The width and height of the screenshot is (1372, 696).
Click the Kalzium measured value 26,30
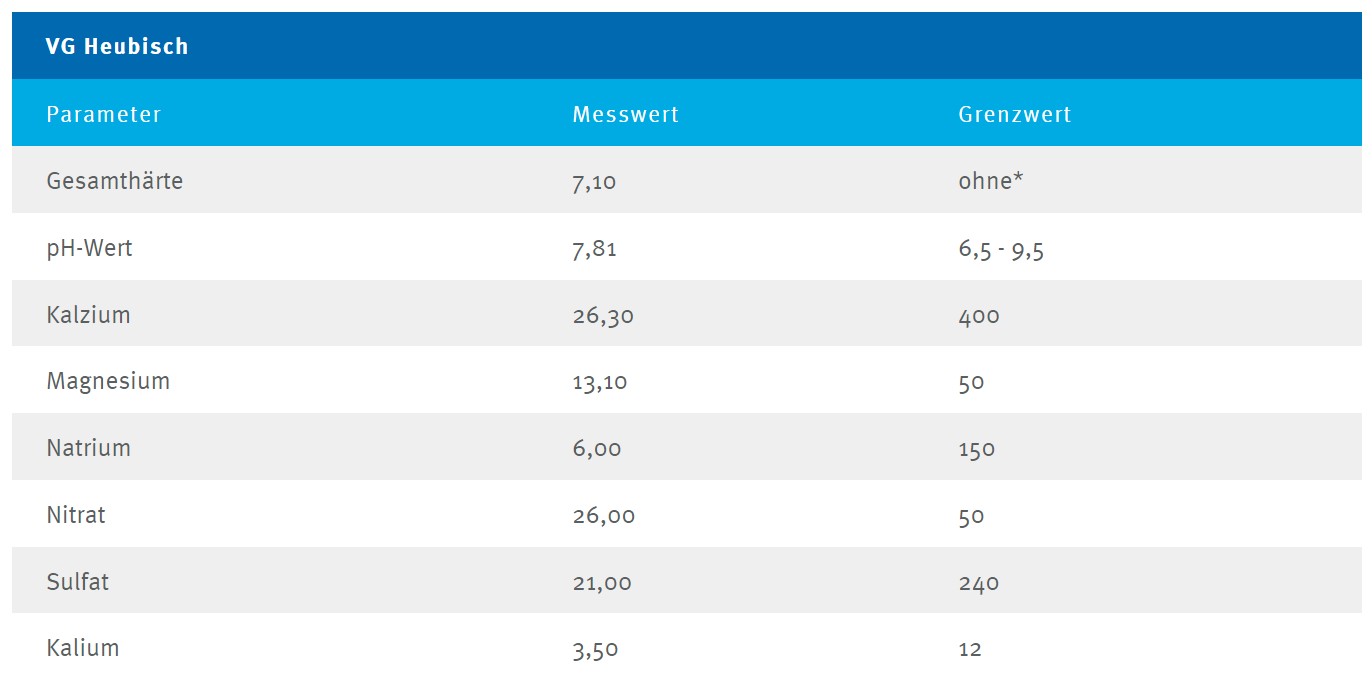point(603,315)
